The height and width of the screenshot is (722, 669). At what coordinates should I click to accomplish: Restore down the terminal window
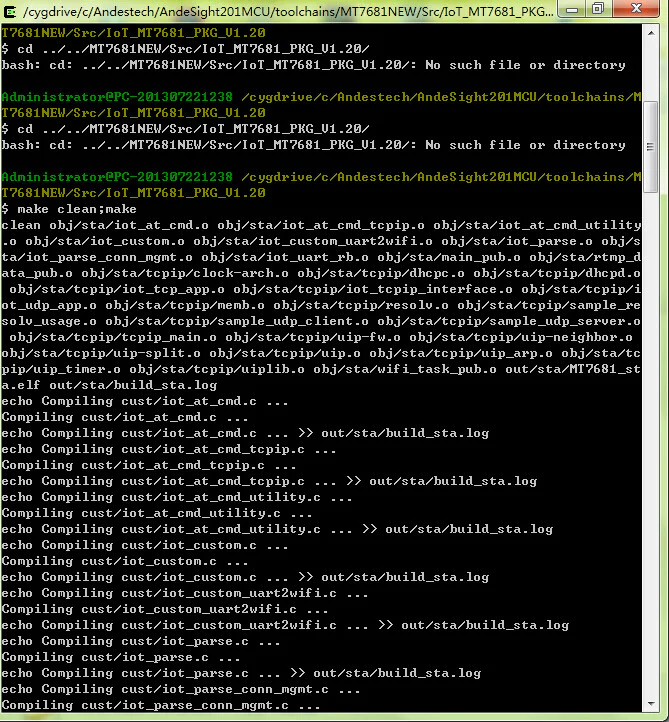point(598,9)
